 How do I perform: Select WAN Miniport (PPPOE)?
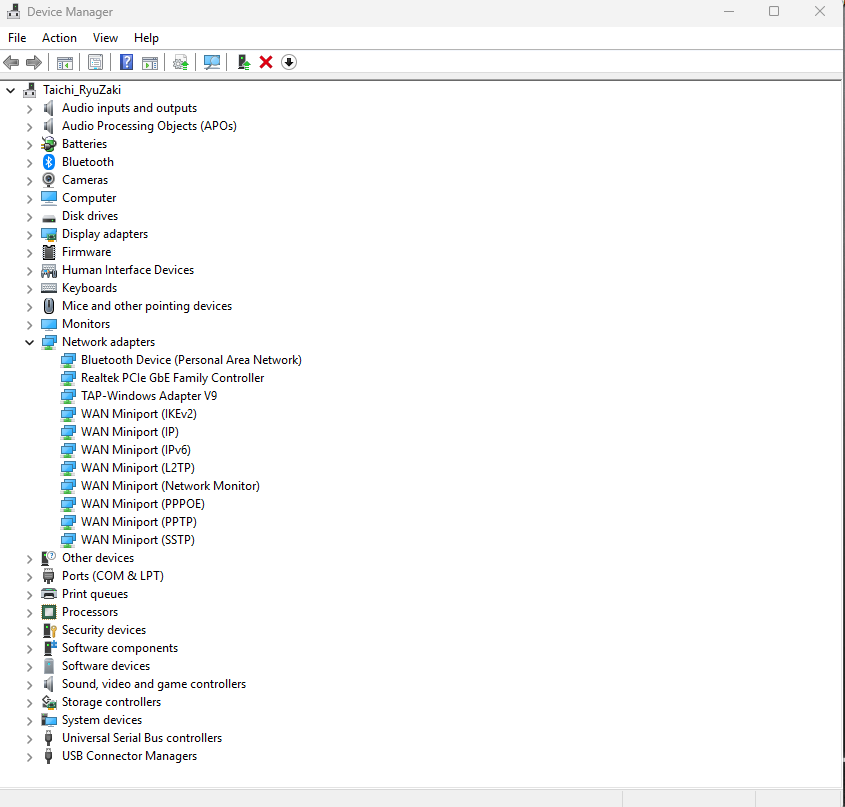pos(142,503)
